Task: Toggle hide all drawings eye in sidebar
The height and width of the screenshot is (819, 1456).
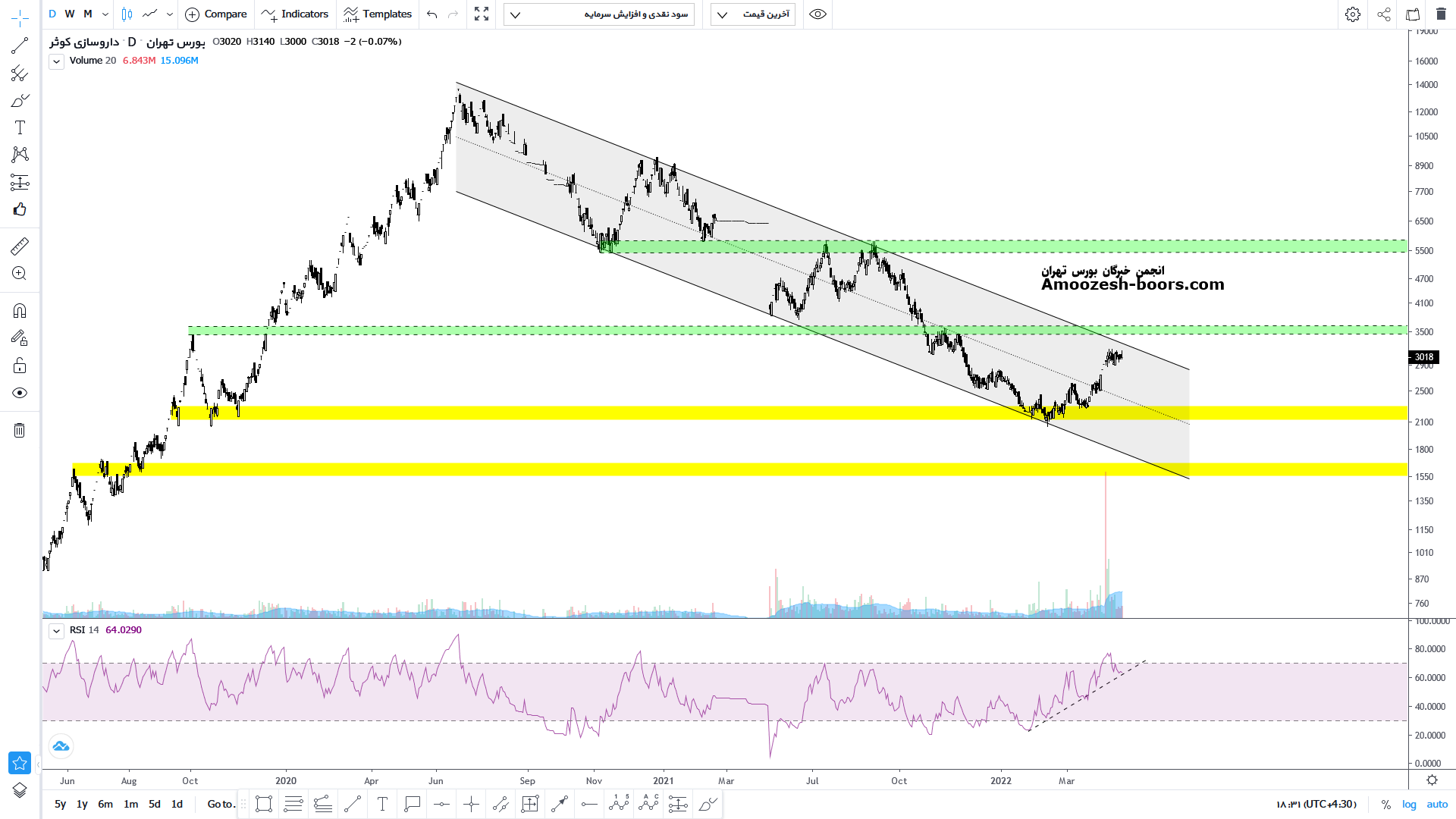Action: (20, 393)
